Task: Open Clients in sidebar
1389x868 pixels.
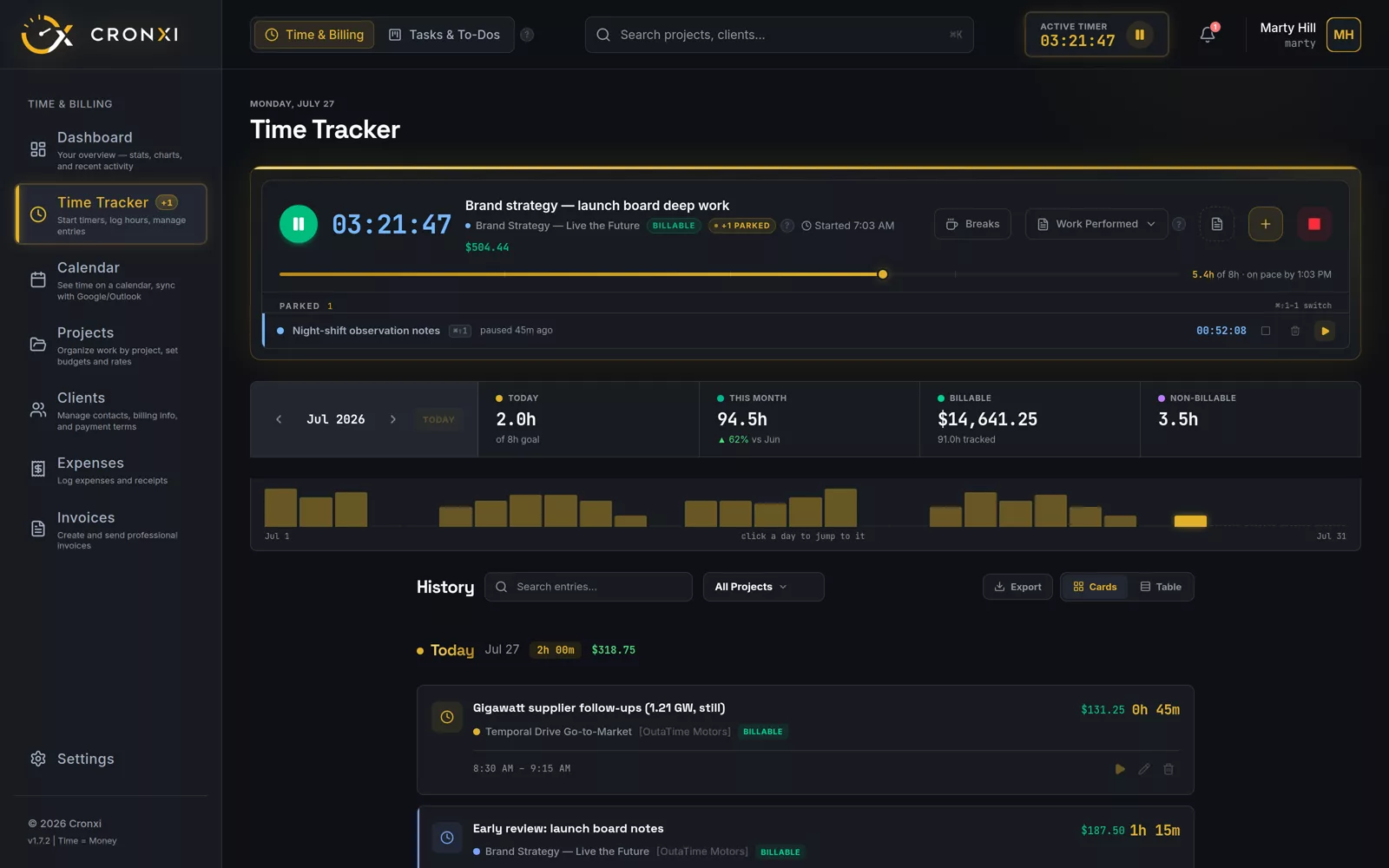Action: (x=111, y=410)
